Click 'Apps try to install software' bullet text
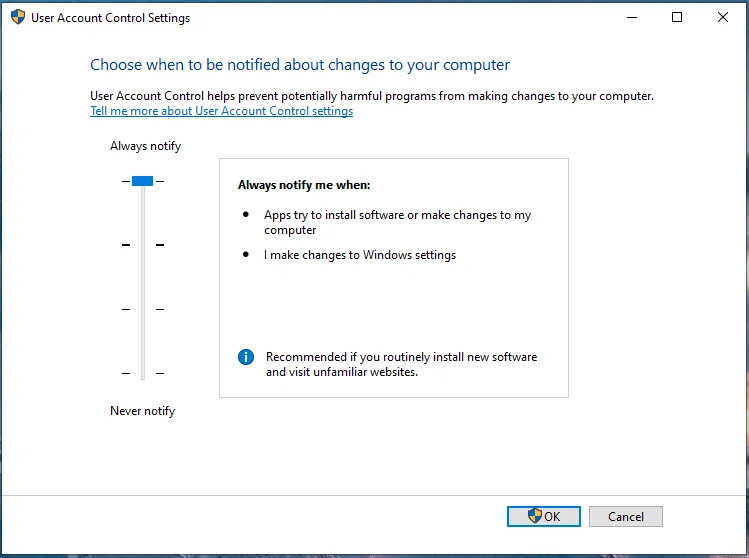749x558 pixels. click(x=397, y=222)
